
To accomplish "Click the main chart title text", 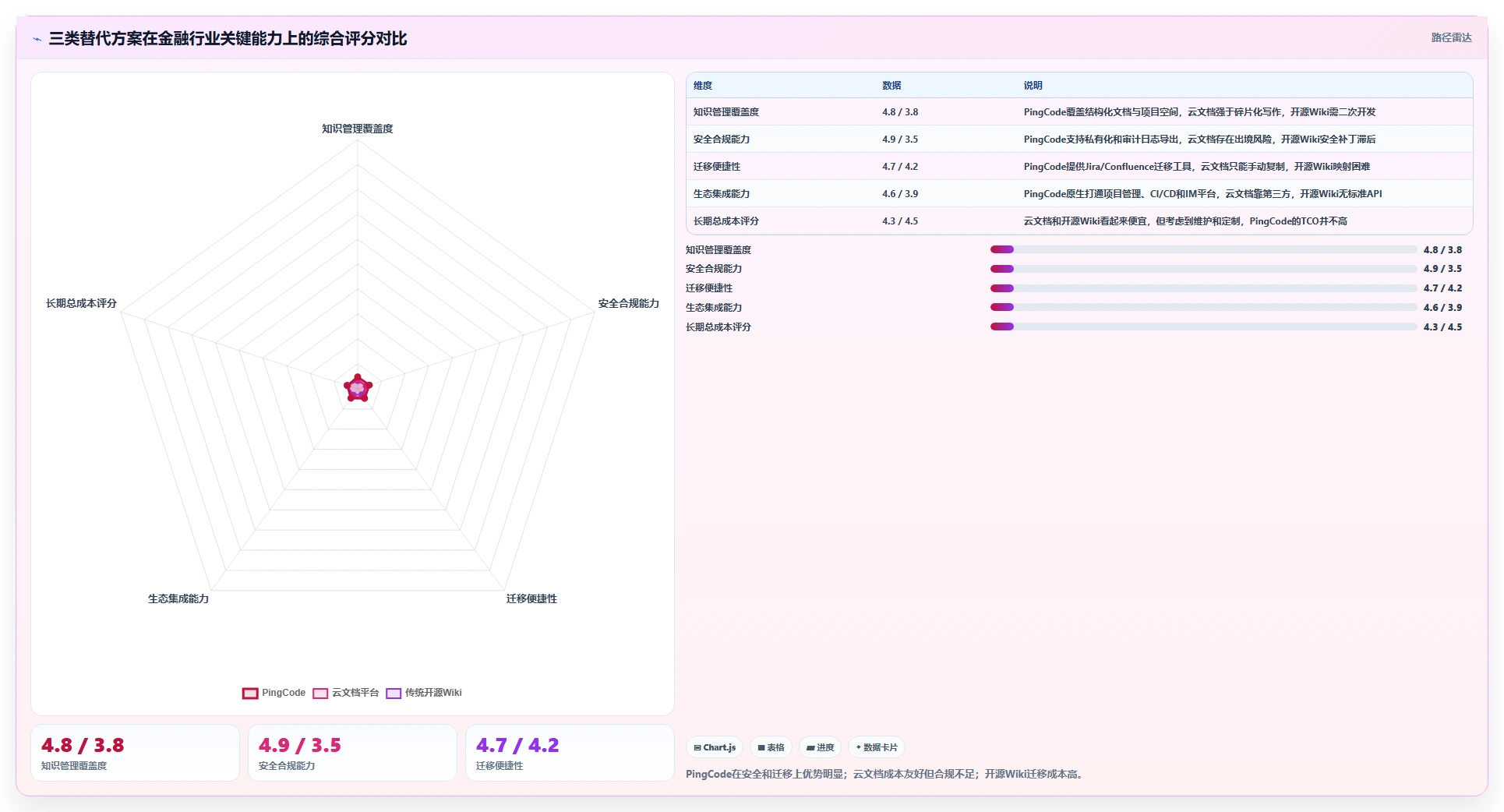I will (228, 38).
